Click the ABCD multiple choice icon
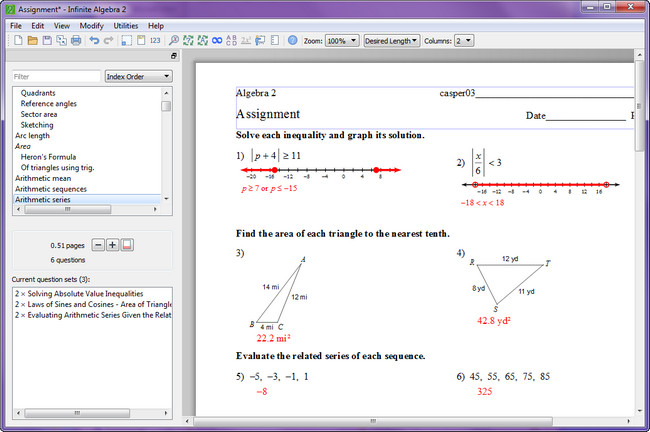The image size is (650, 432). point(231,40)
